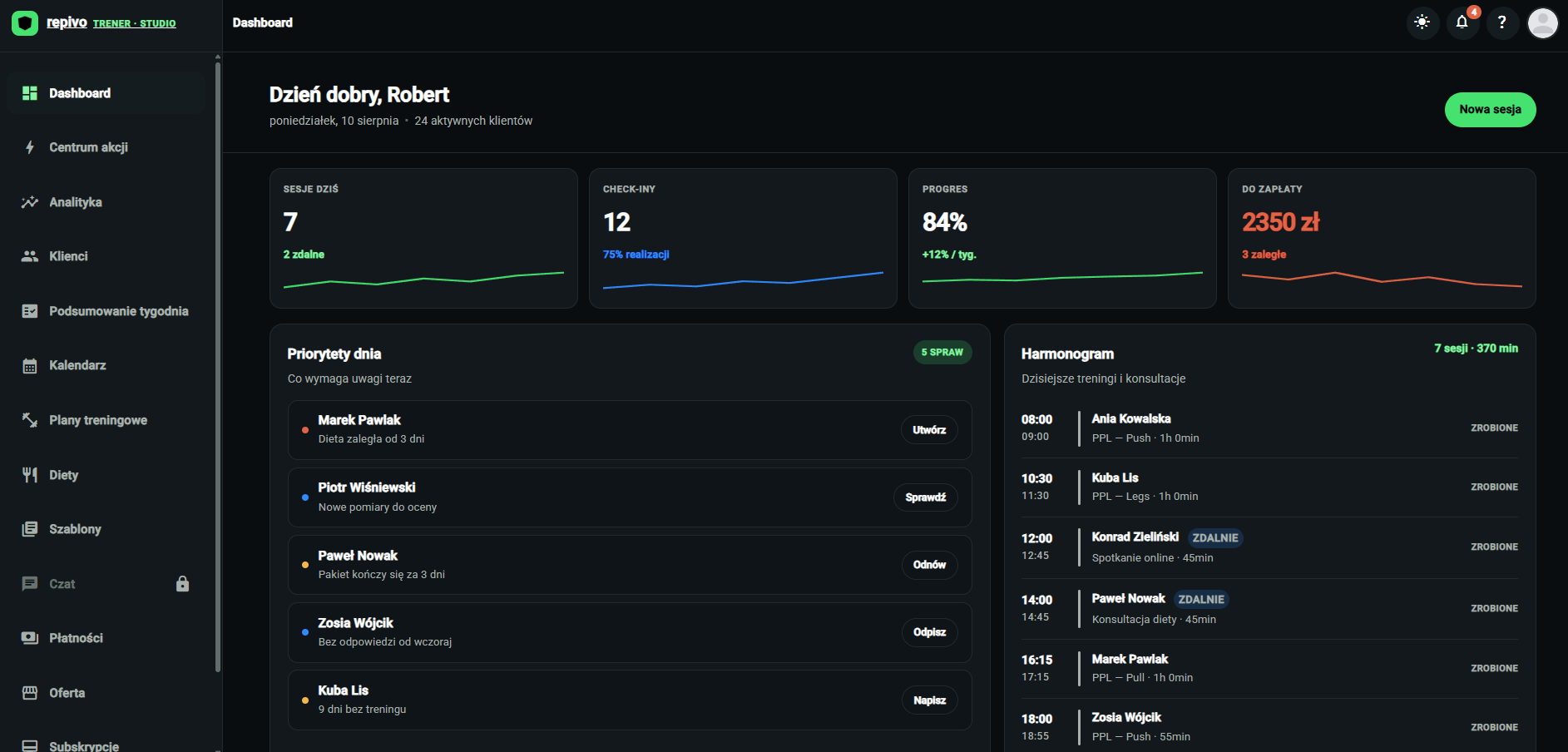
Task: Open notifications bell icon
Action: 1462,22
